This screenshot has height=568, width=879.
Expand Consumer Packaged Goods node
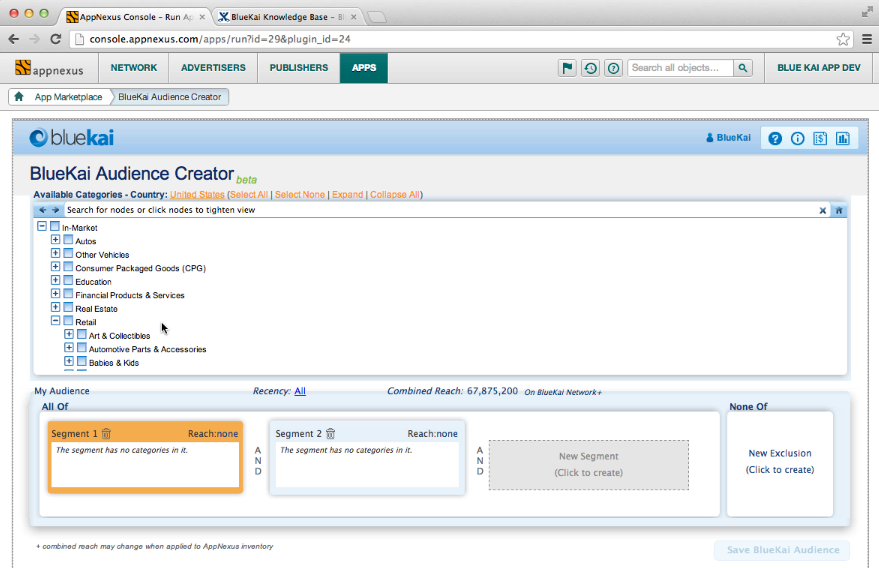(x=55, y=266)
